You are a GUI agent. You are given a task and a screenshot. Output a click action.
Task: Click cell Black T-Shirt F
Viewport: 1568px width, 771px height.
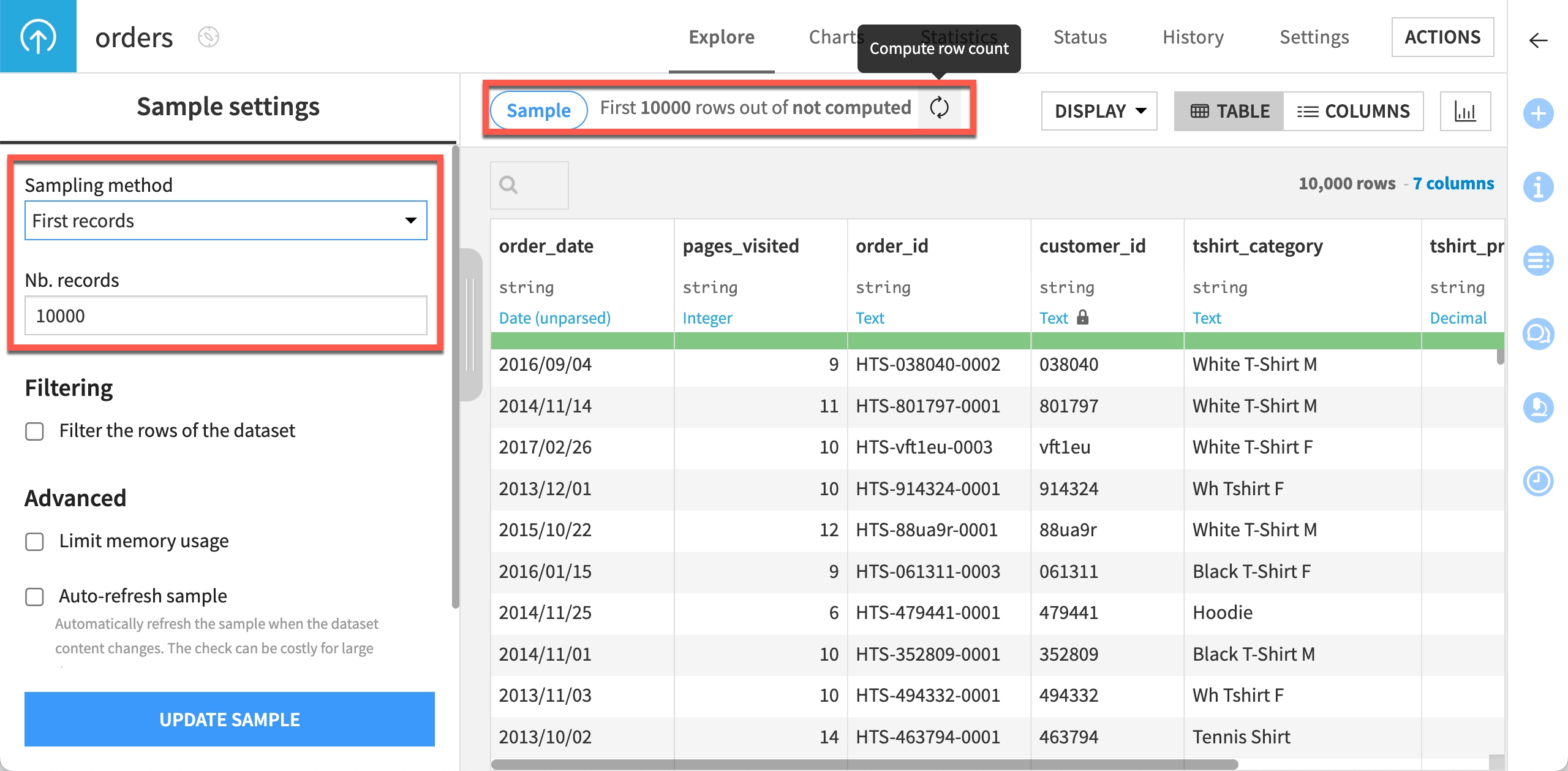(x=1303, y=572)
